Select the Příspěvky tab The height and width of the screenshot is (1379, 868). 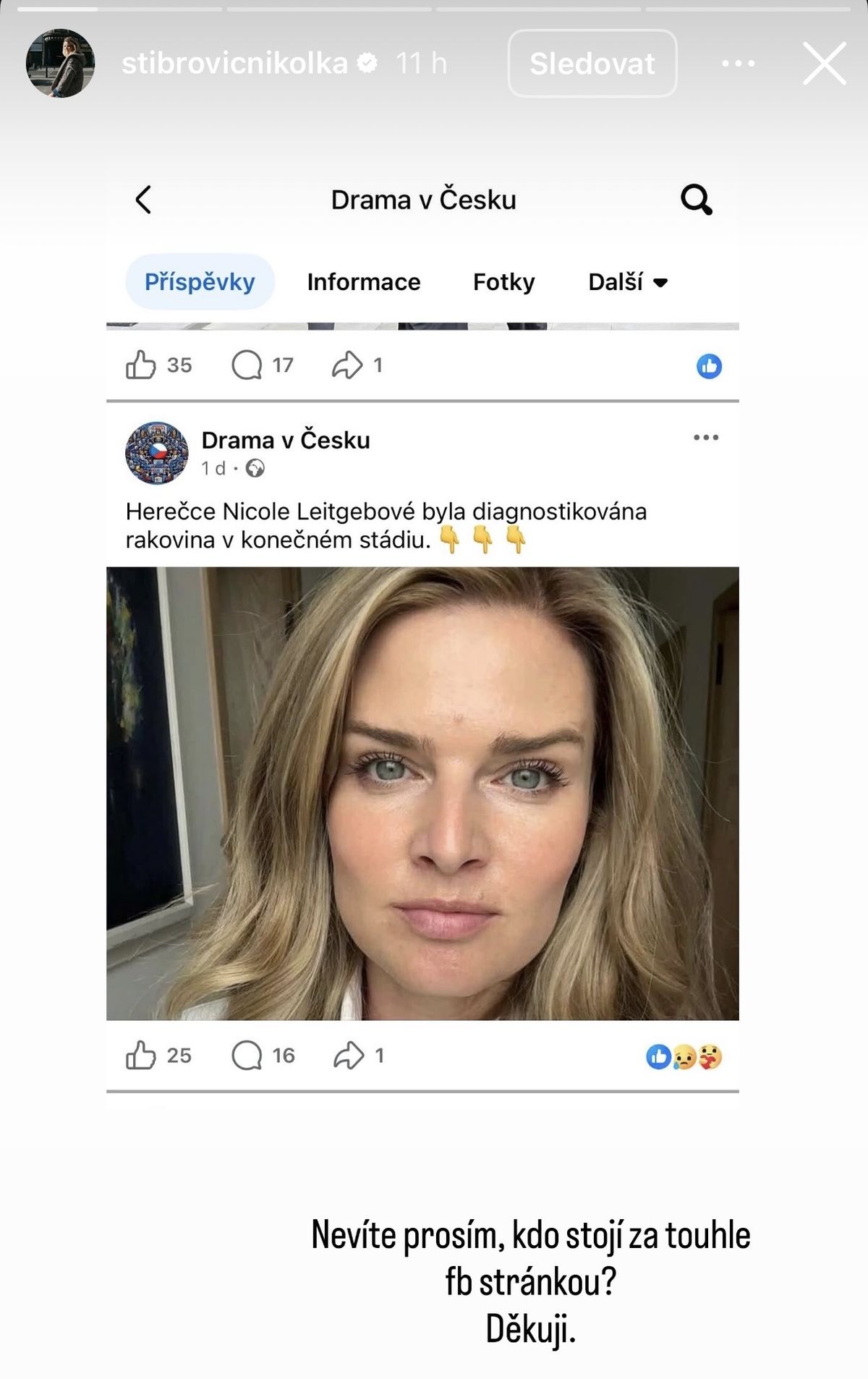[200, 282]
